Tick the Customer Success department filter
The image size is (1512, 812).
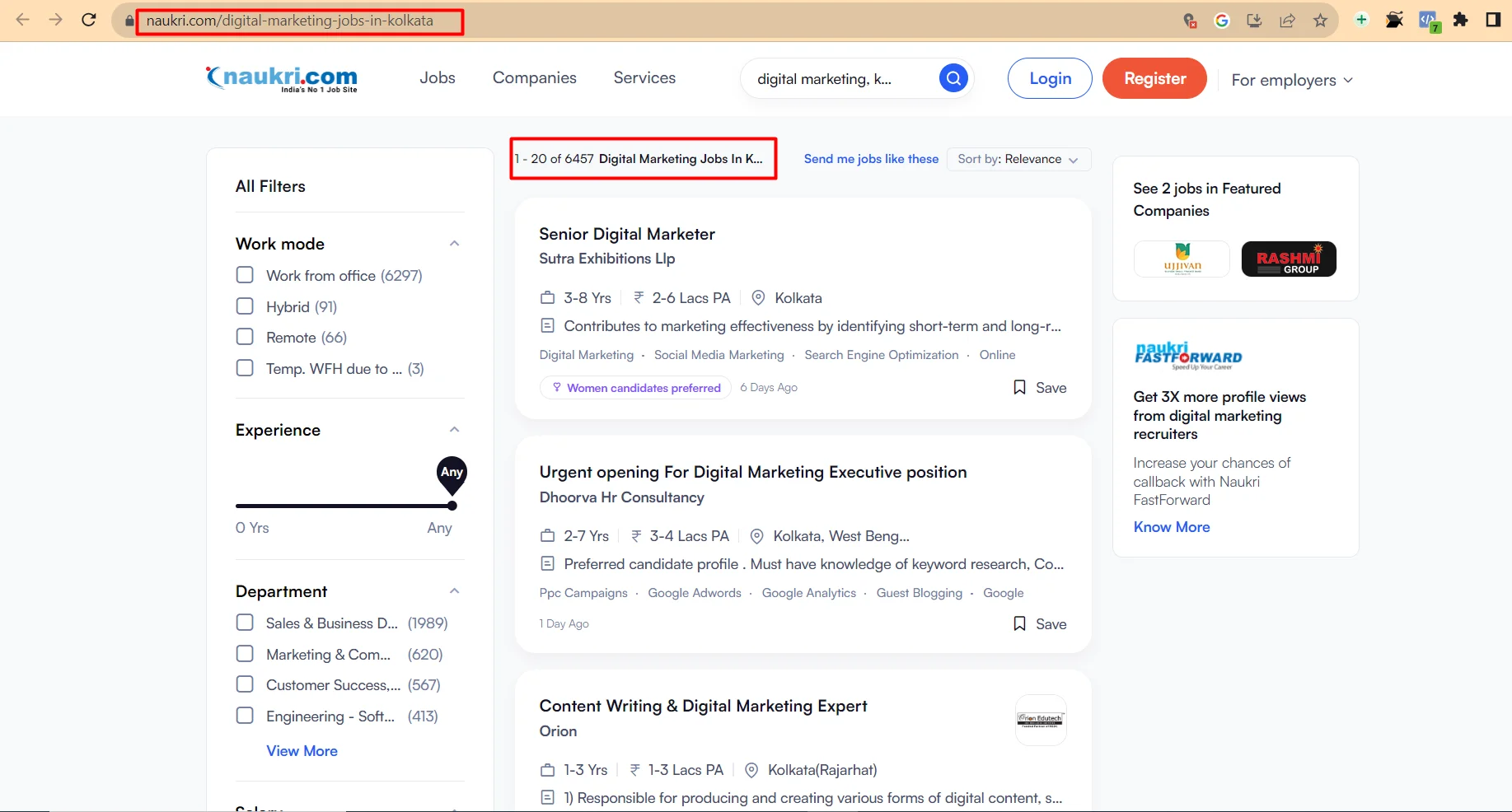[245, 684]
